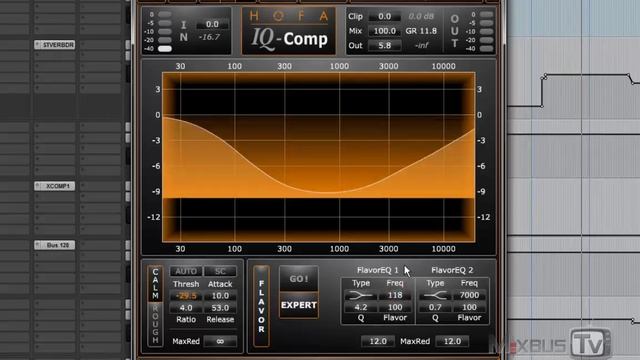The height and width of the screenshot is (360, 640).
Task: Click the 0.0 dB clip readout
Action: tap(421, 16)
